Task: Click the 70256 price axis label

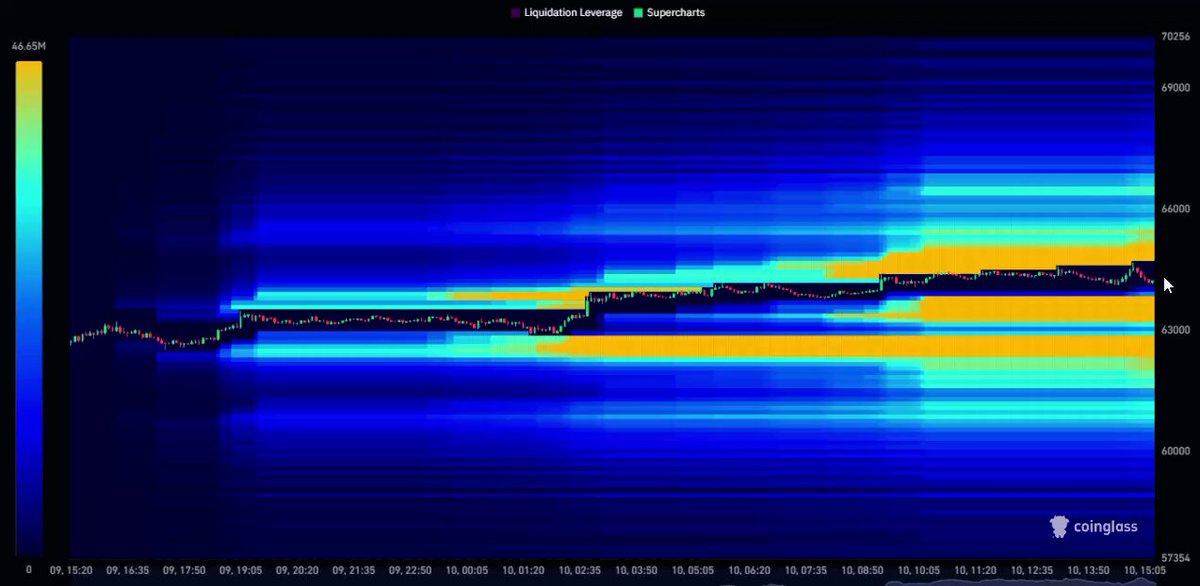Action: [x=1176, y=37]
